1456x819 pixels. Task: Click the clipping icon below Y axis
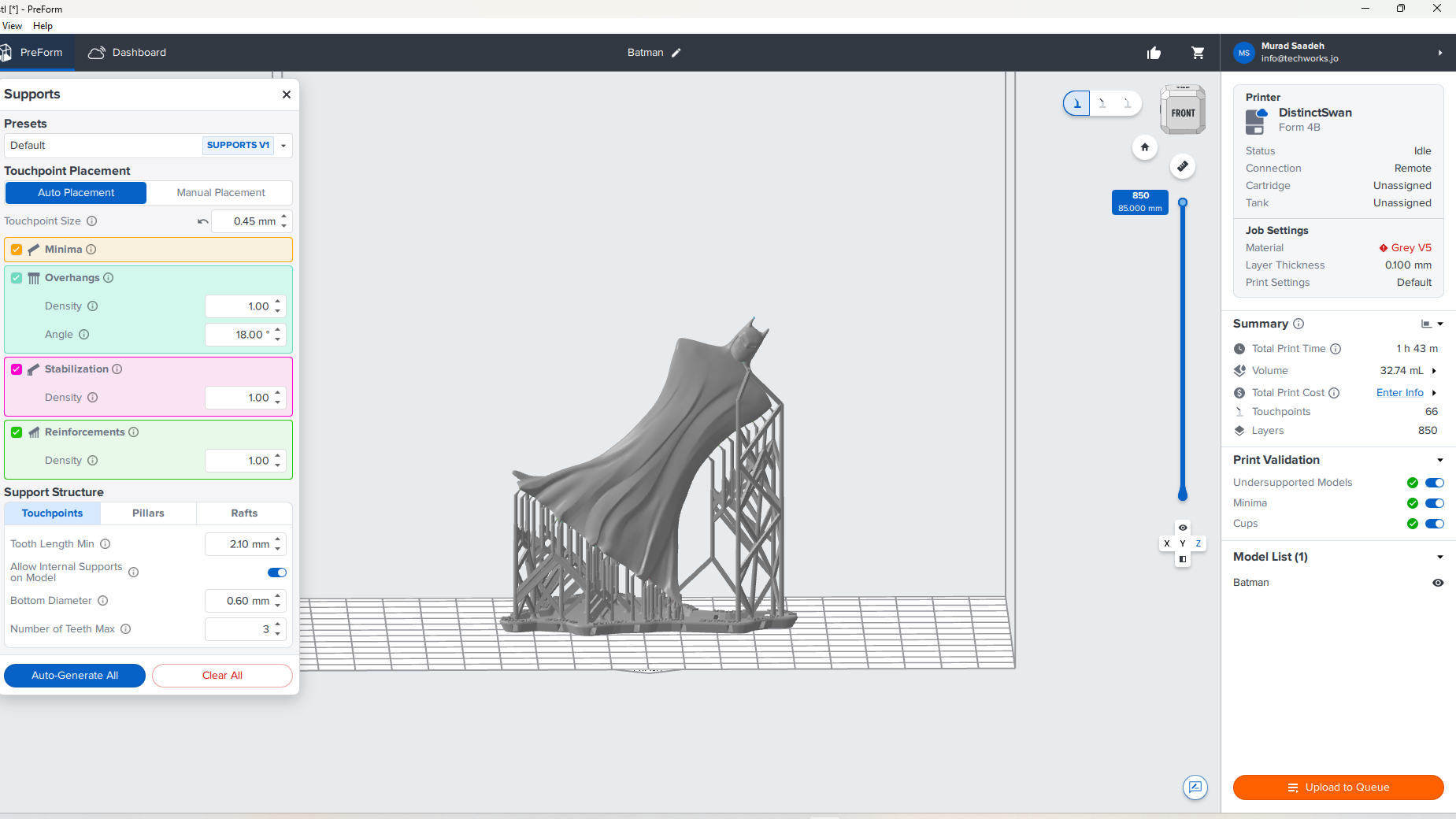[x=1183, y=559]
